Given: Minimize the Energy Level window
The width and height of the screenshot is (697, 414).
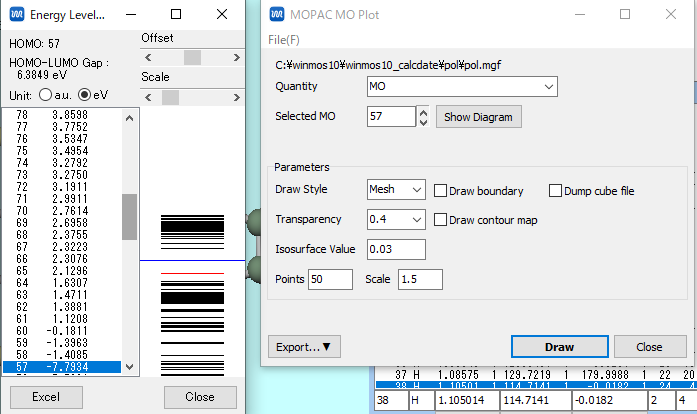Looking at the screenshot, I should 131,14.
